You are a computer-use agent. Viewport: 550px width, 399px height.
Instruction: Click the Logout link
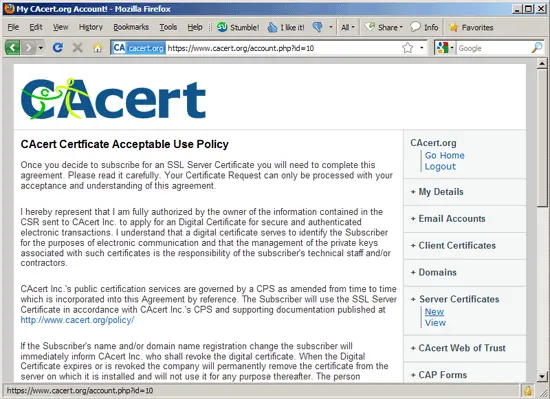(440, 167)
